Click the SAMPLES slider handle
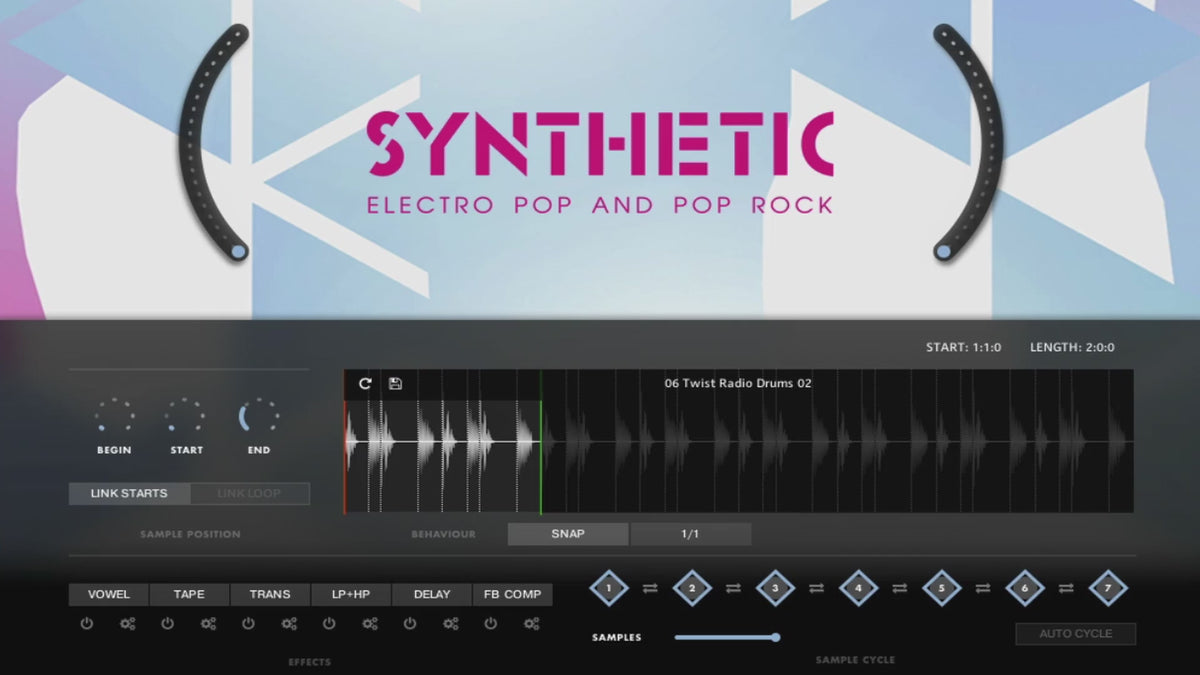Screen dimensions: 1200x675 point(775,637)
